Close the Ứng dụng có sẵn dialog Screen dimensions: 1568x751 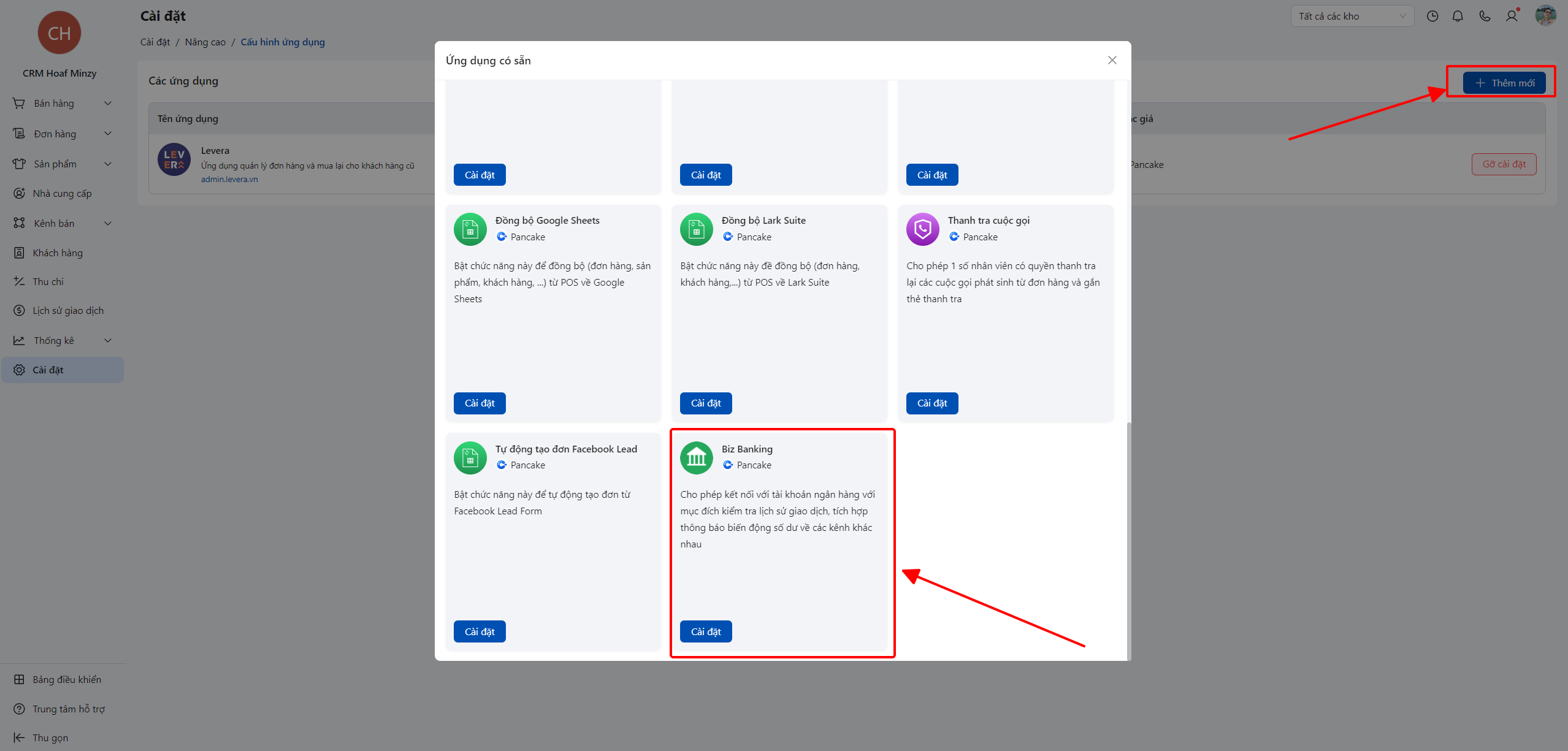1112,60
